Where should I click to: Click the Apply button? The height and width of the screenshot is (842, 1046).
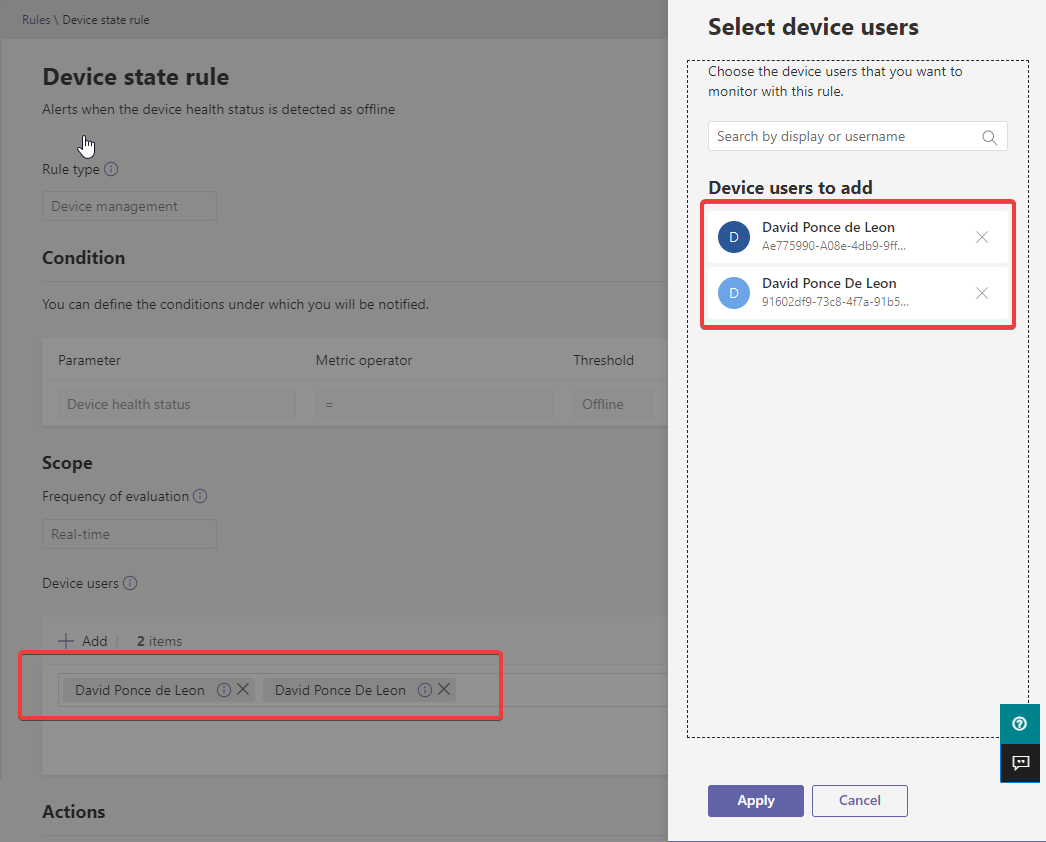click(755, 800)
